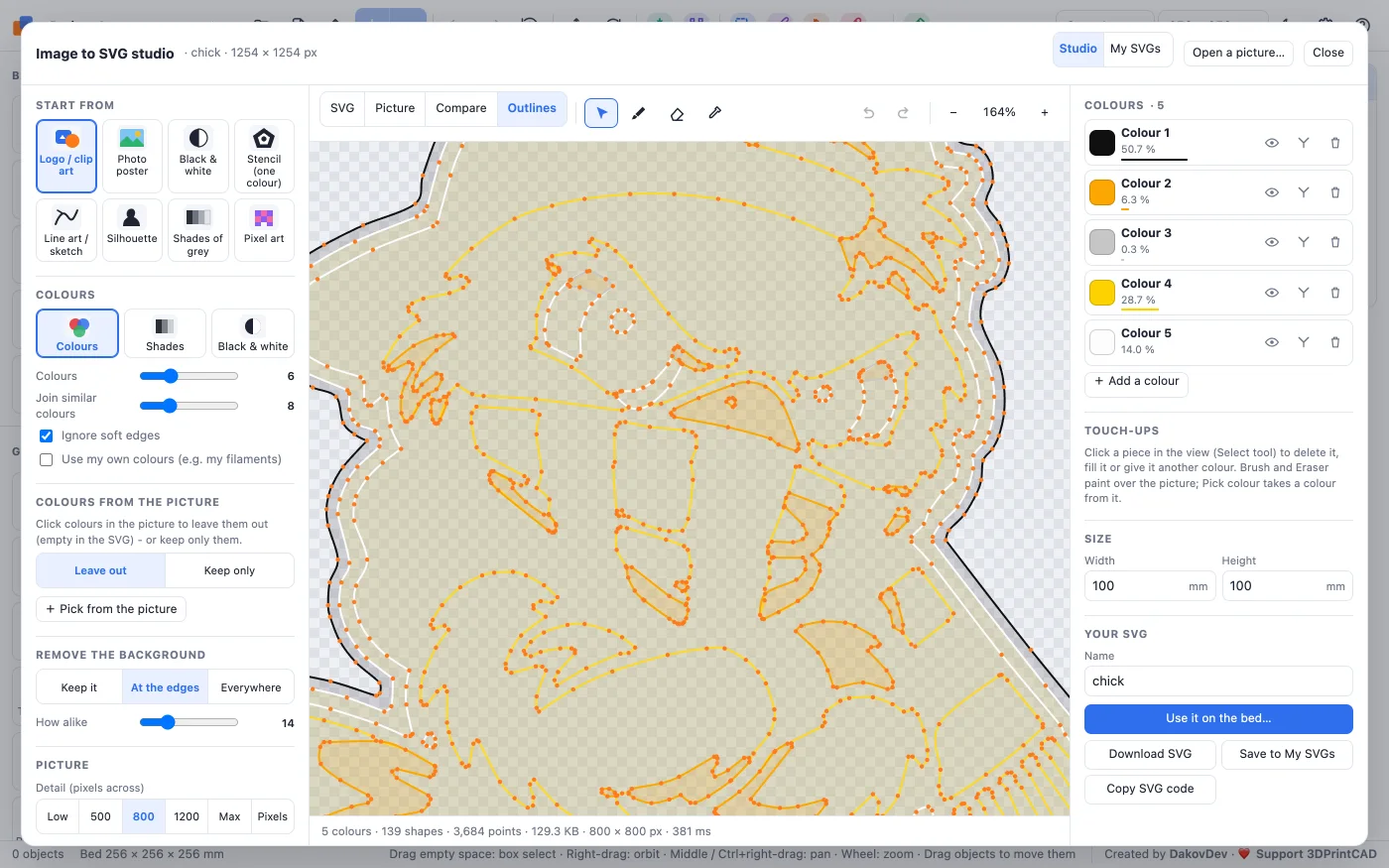Select the Stencil (one colour) preset
Viewport: 1389px width, 868px height.
(x=264, y=156)
